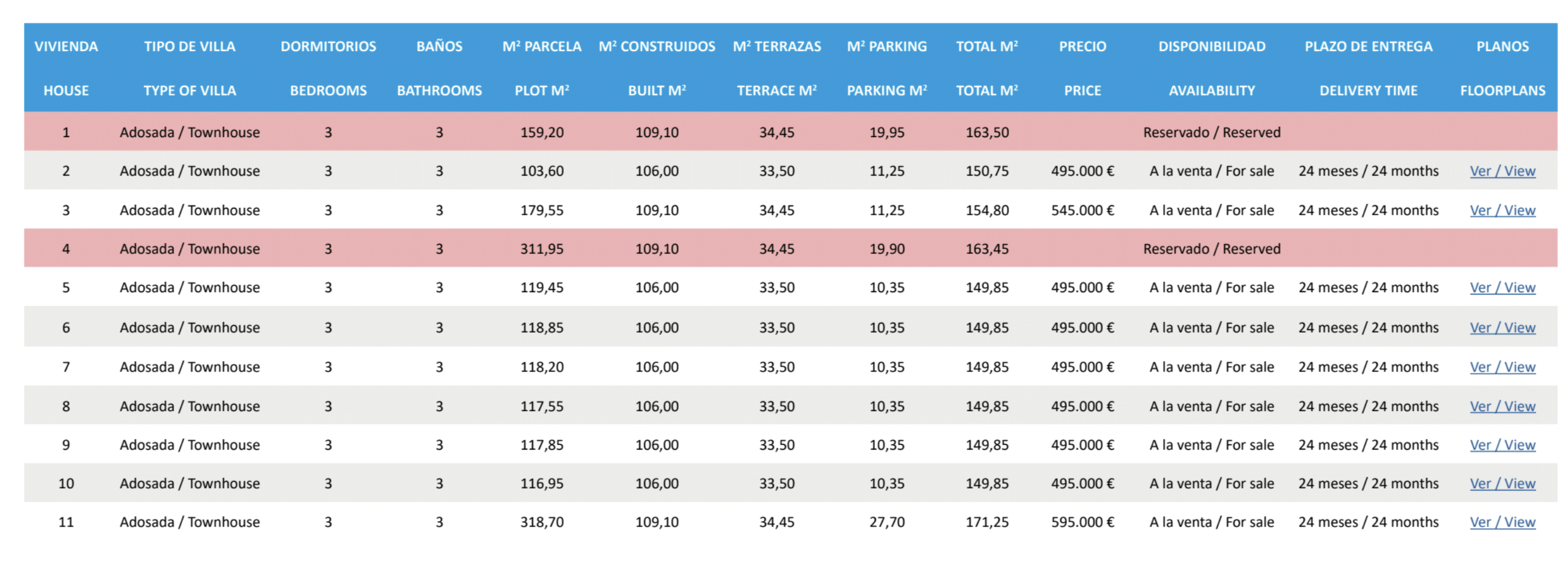The height and width of the screenshot is (565, 1568).
Task: Select the M² PARCELA / PLOT M² header
Action: [x=542, y=67]
